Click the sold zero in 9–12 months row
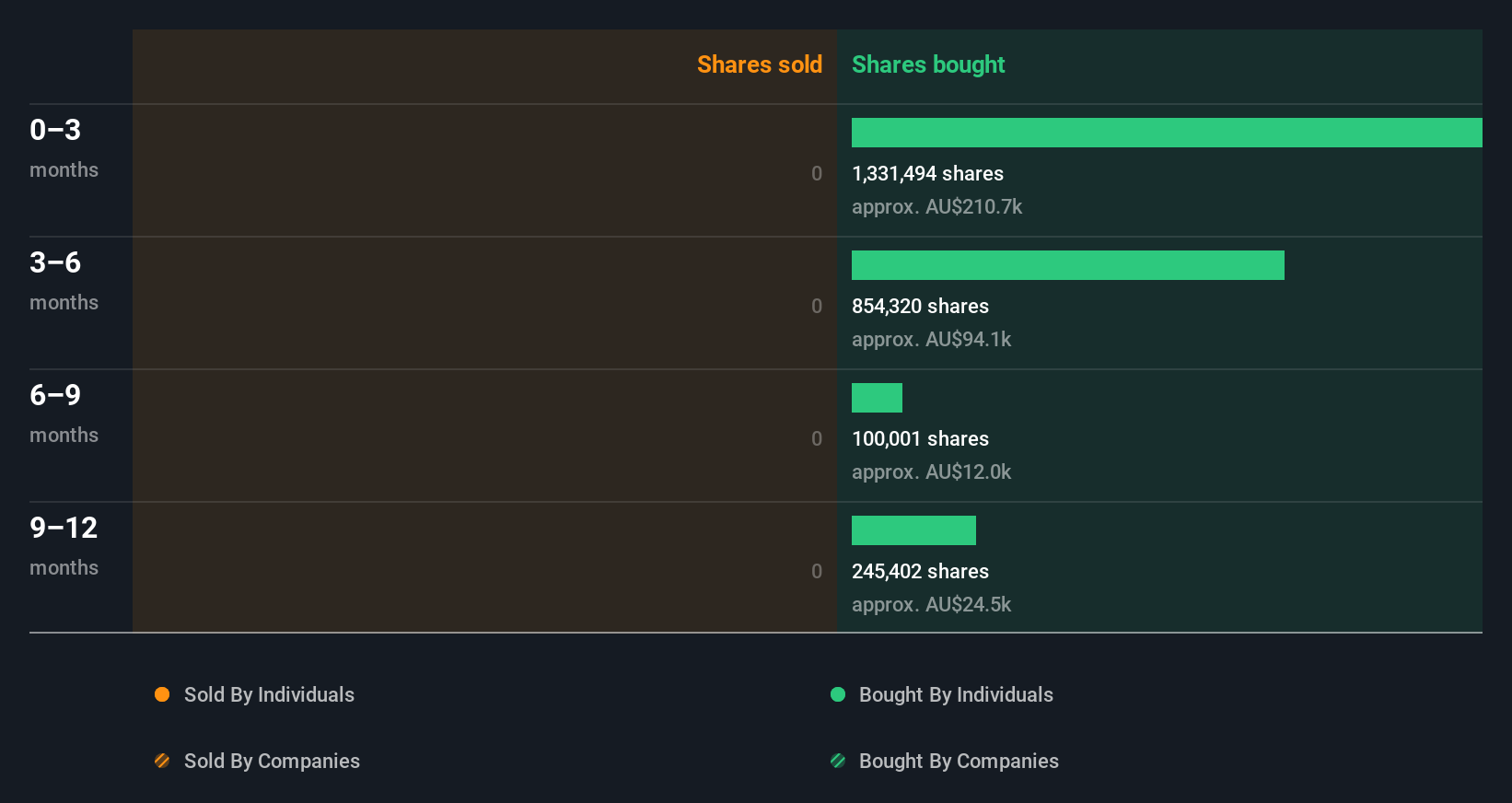This screenshot has height=803, width=1512. click(817, 571)
